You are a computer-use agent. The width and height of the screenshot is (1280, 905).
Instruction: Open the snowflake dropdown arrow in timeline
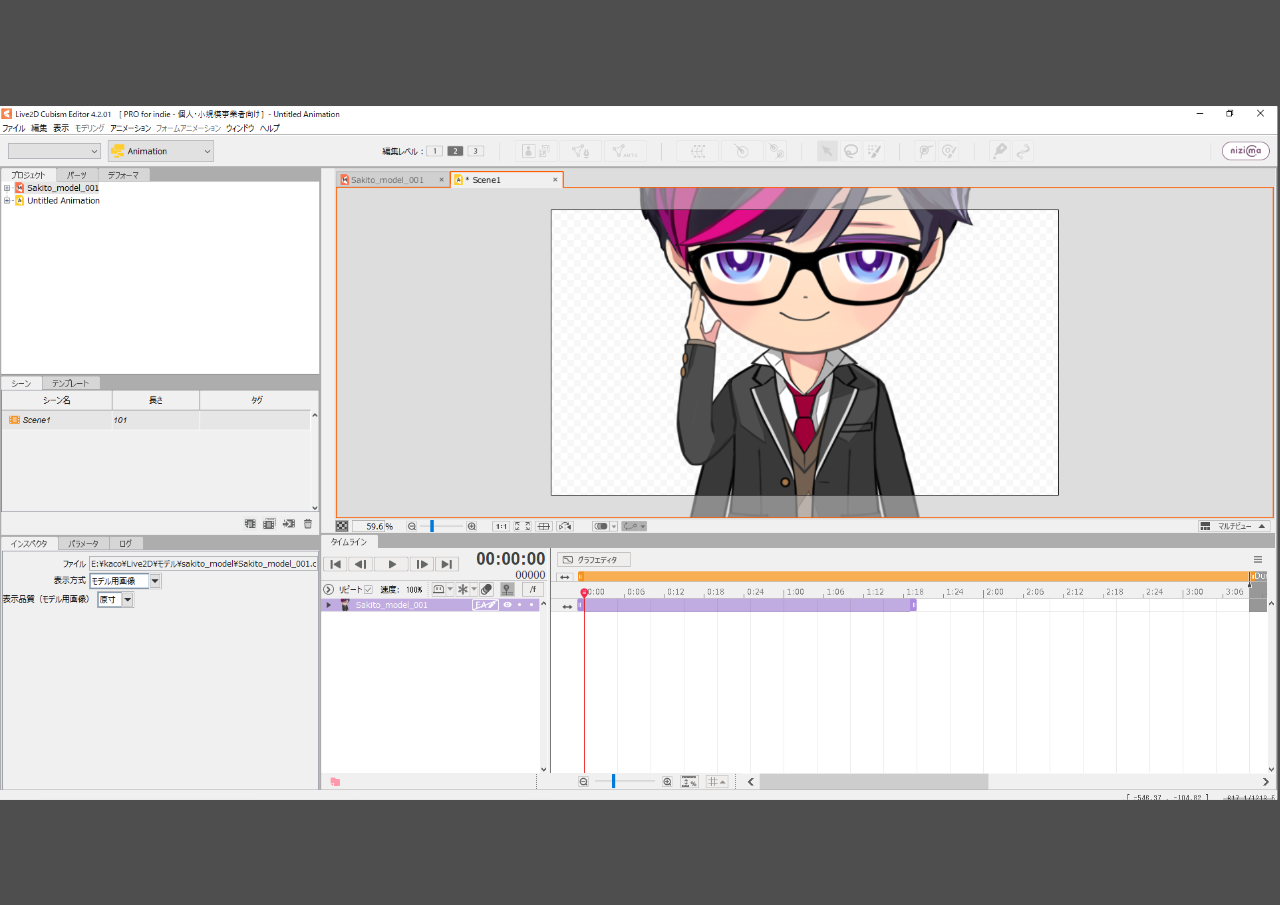click(x=474, y=590)
